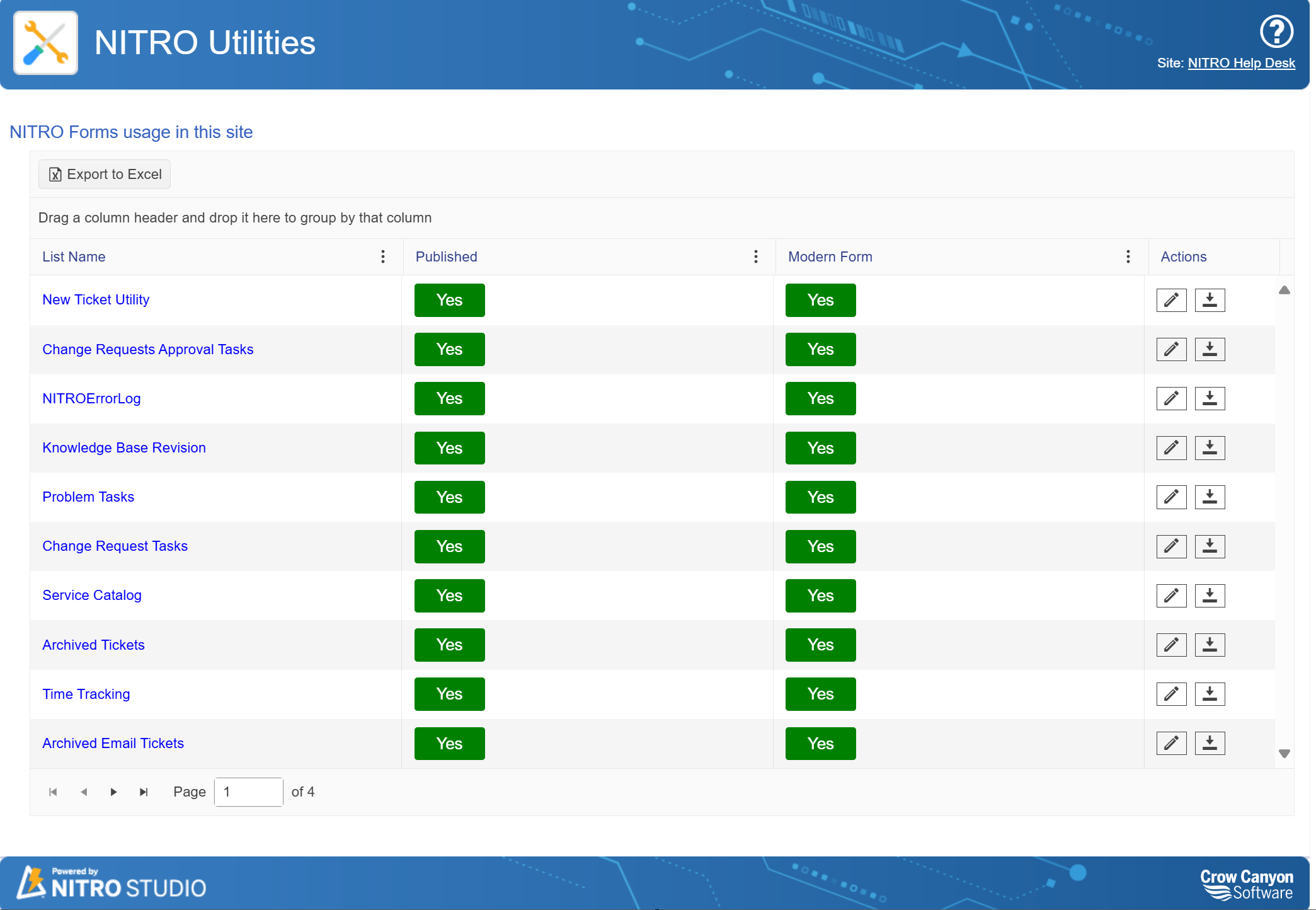Edit form for Archived Email Tickets
The height and width of the screenshot is (910, 1316).
(1171, 744)
